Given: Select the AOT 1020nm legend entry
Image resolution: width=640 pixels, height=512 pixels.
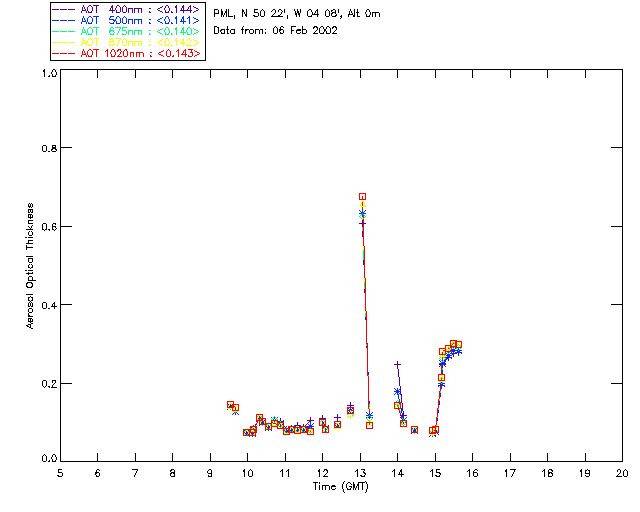Looking at the screenshot, I should point(126,53).
